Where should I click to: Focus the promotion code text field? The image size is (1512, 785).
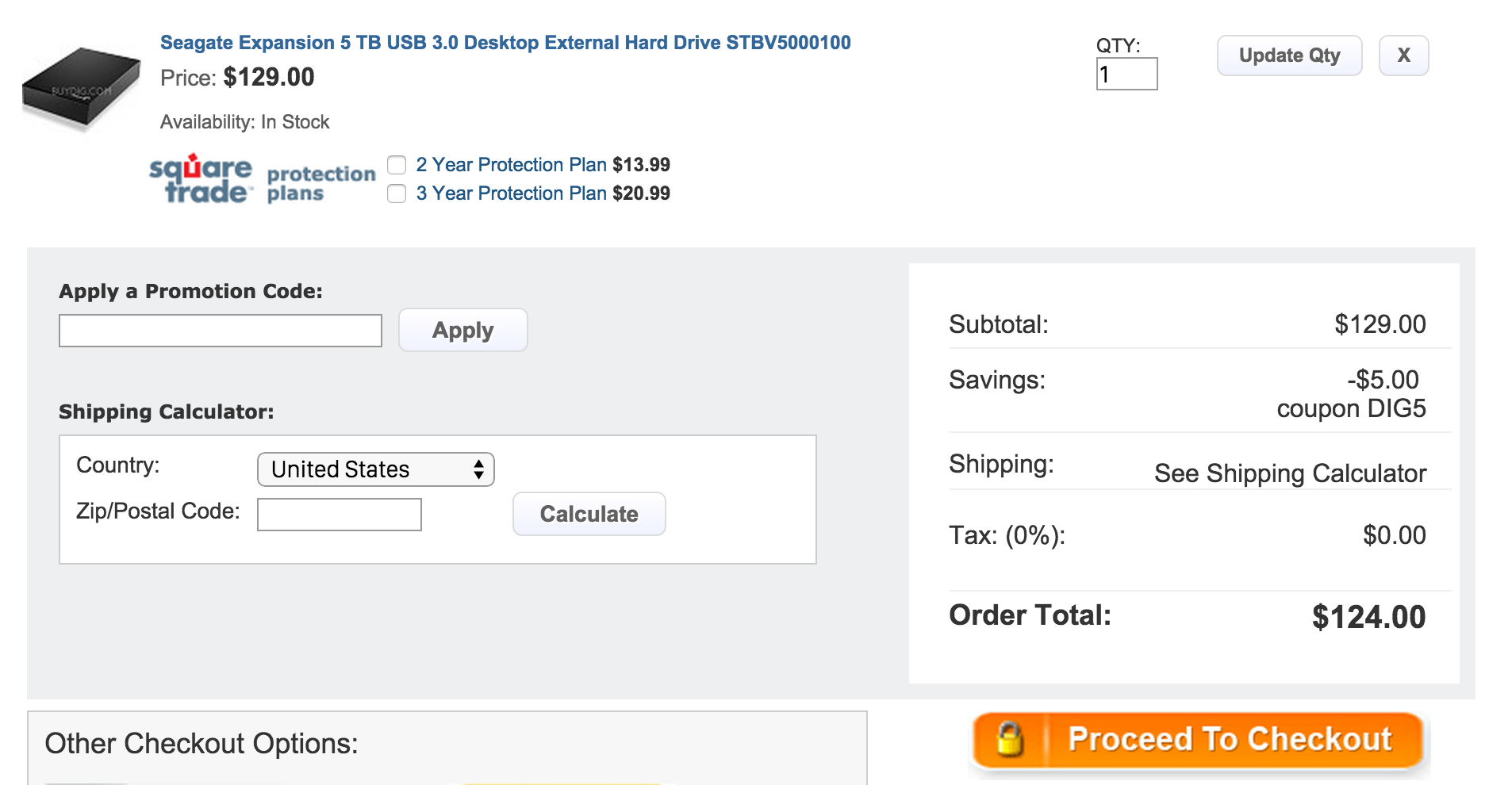click(x=221, y=331)
